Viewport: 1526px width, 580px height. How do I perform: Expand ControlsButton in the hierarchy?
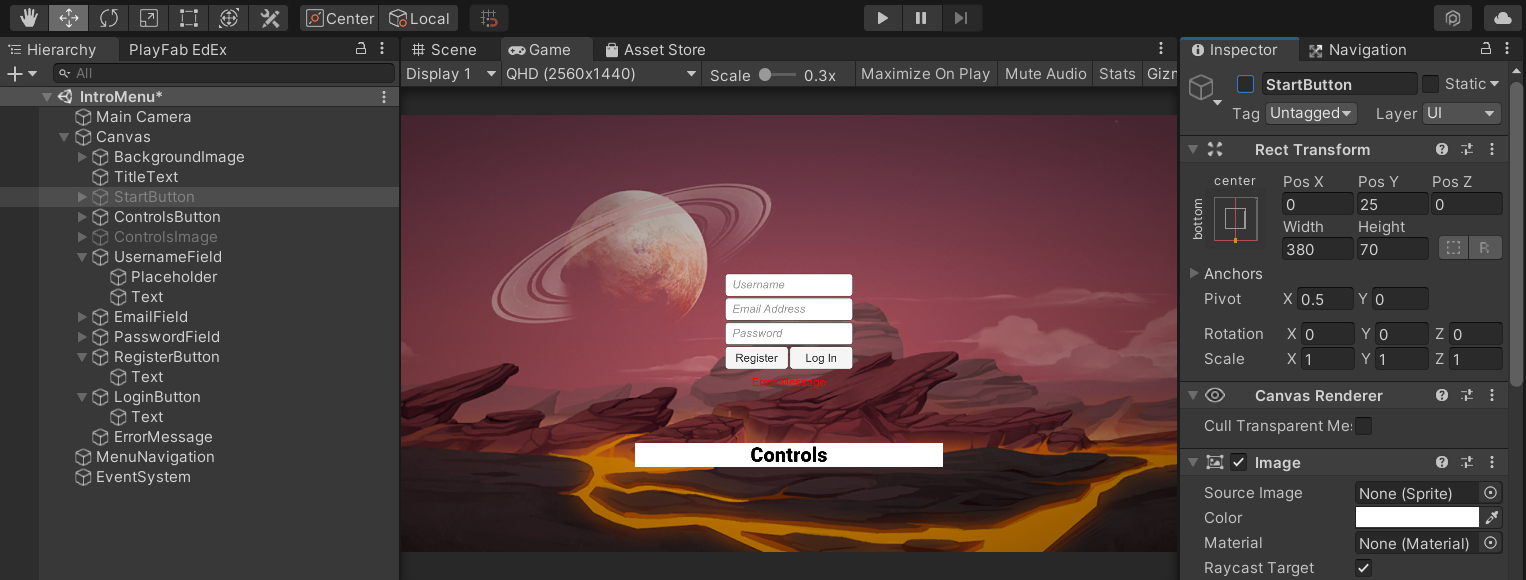click(x=82, y=217)
